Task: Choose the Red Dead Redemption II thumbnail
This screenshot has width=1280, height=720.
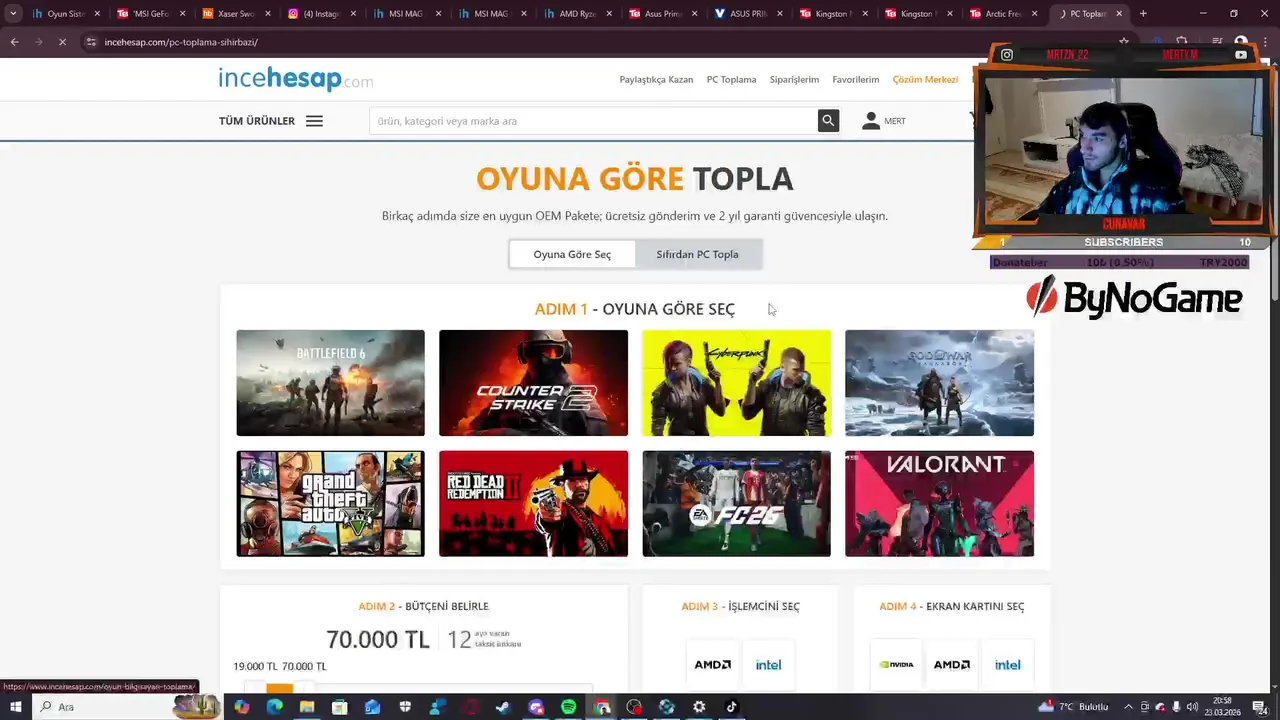Action: pyautogui.click(x=533, y=504)
